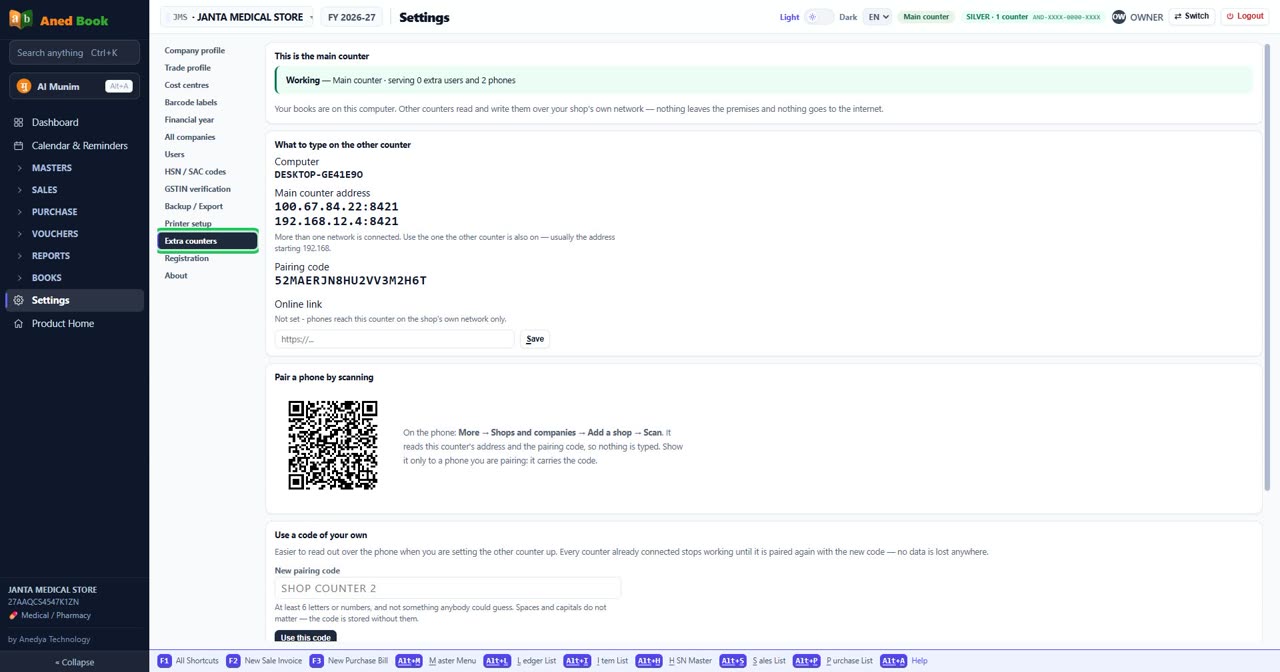Click the pairing QR code image
The height and width of the screenshot is (672, 1280).
[333, 445]
